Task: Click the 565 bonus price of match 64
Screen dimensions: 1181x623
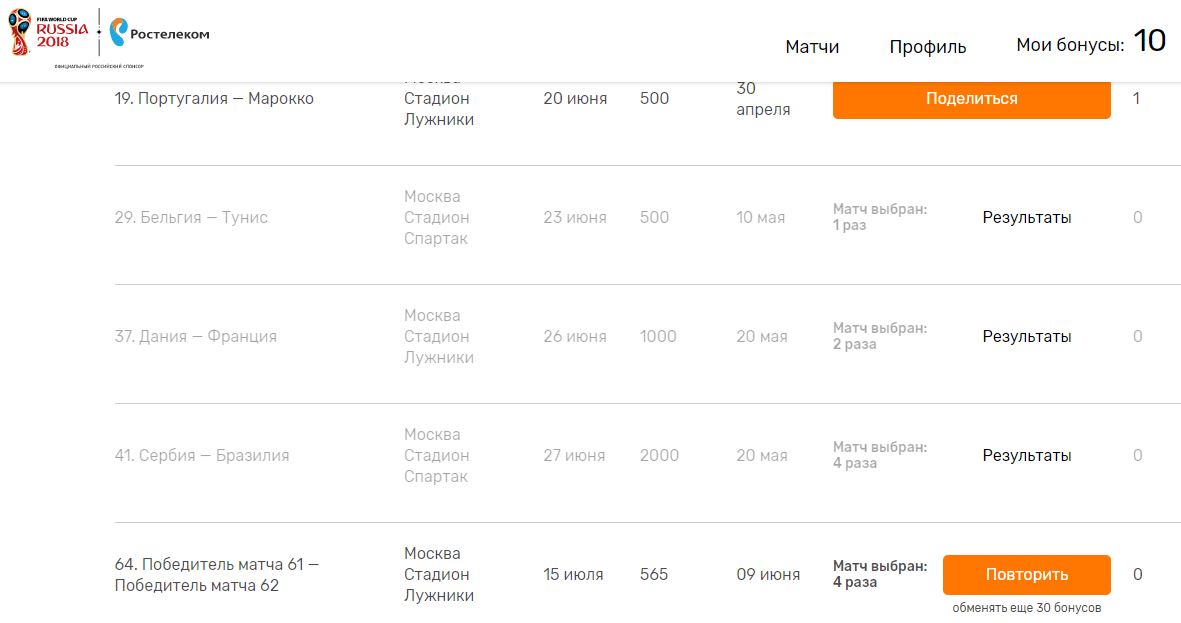Action: [654, 574]
